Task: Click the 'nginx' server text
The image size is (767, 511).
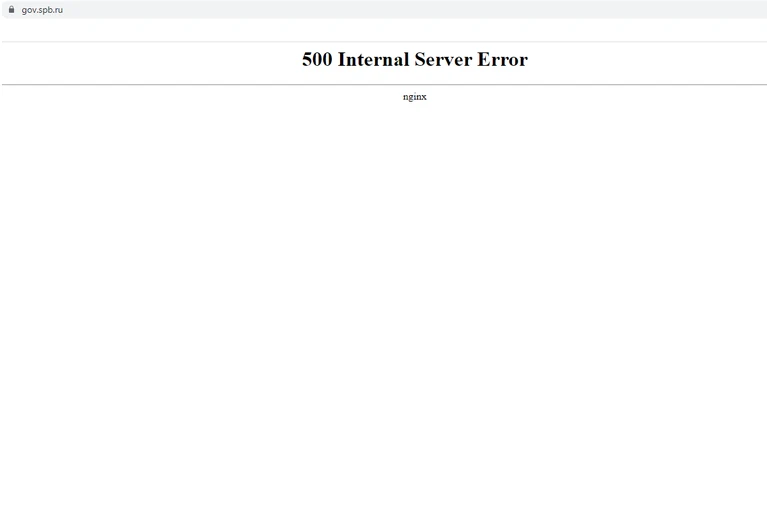Action: [415, 97]
